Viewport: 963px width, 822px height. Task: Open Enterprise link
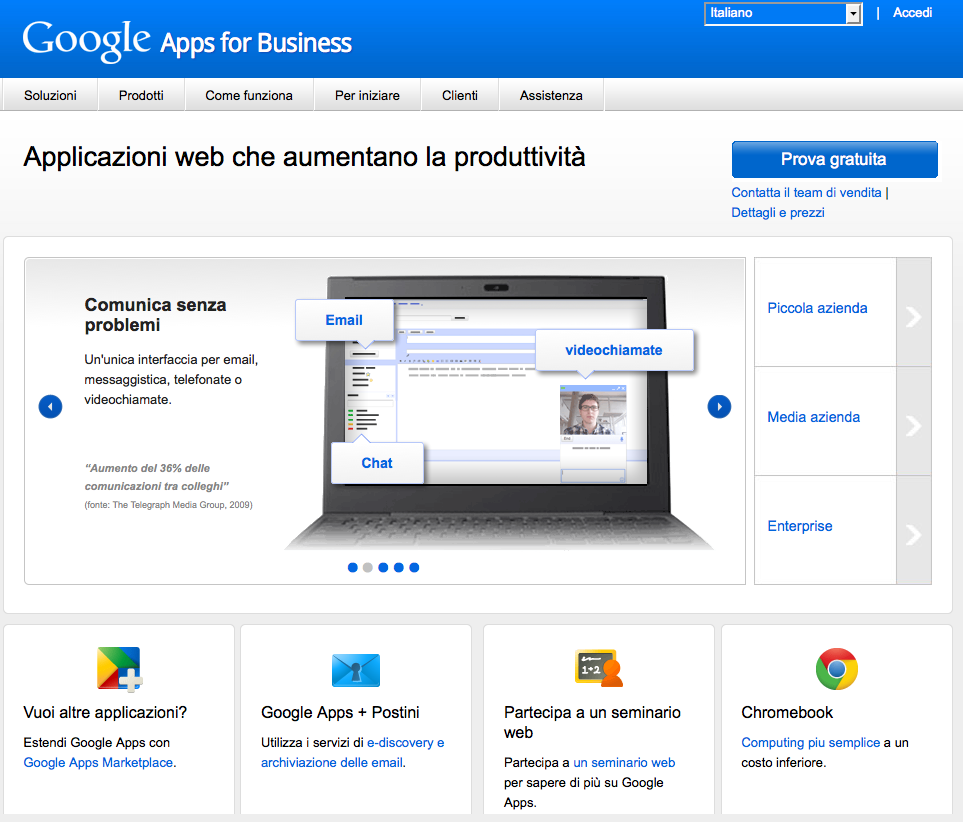pos(800,526)
